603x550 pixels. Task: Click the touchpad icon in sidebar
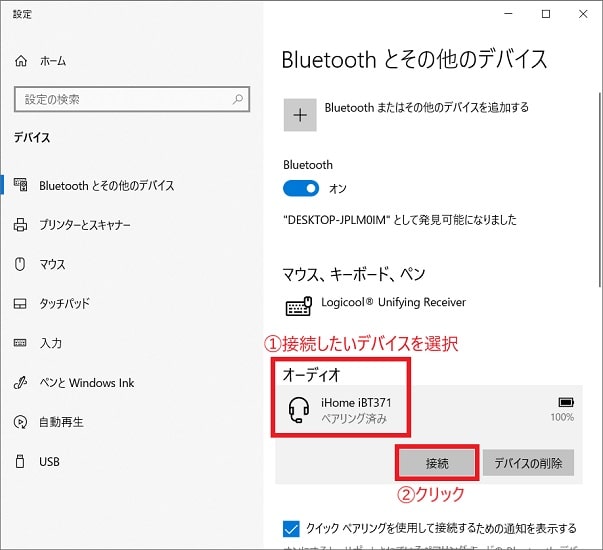coord(20,304)
